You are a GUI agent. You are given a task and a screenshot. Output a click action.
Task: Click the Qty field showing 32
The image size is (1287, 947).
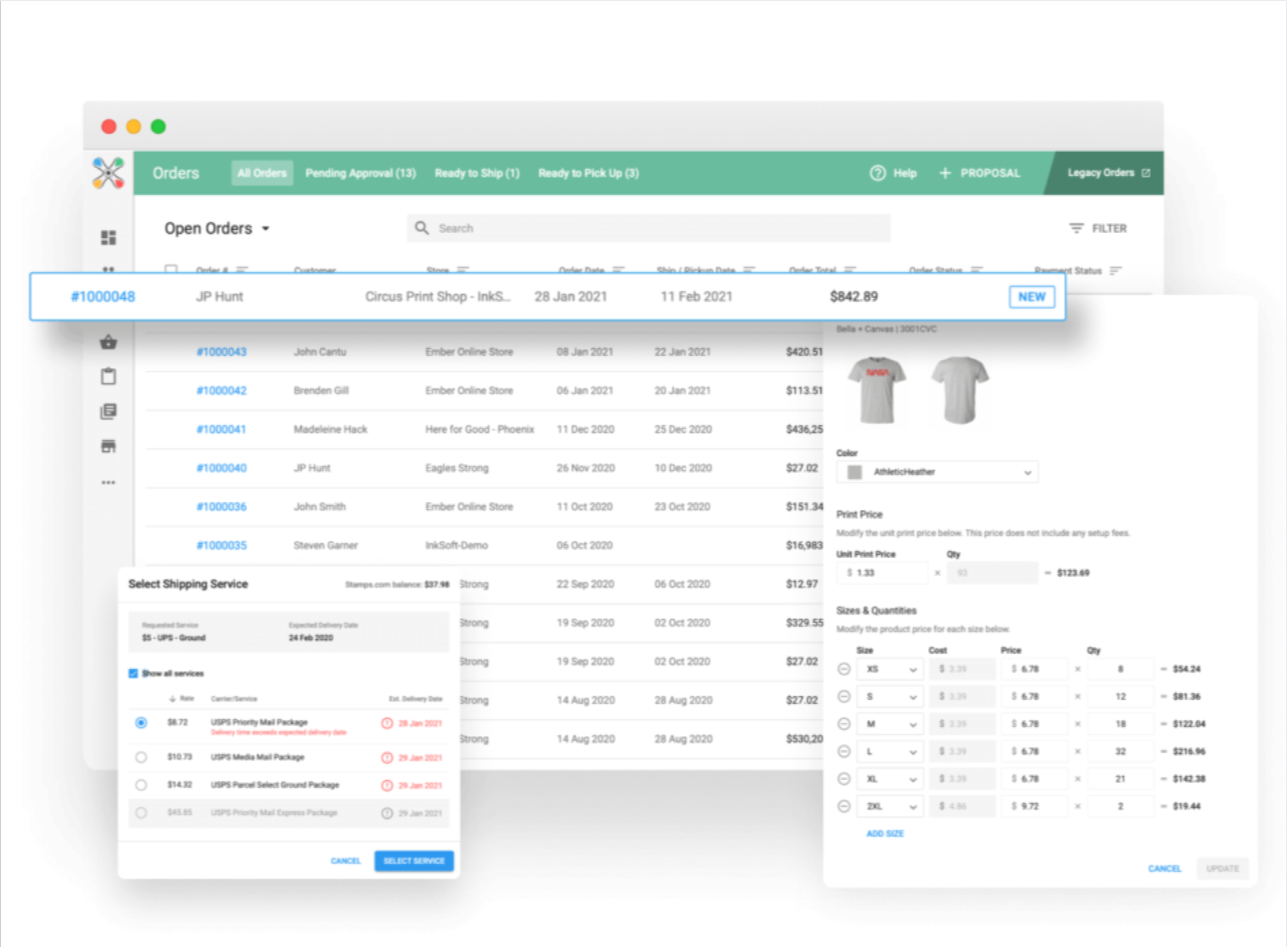pyautogui.click(x=1120, y=751)
